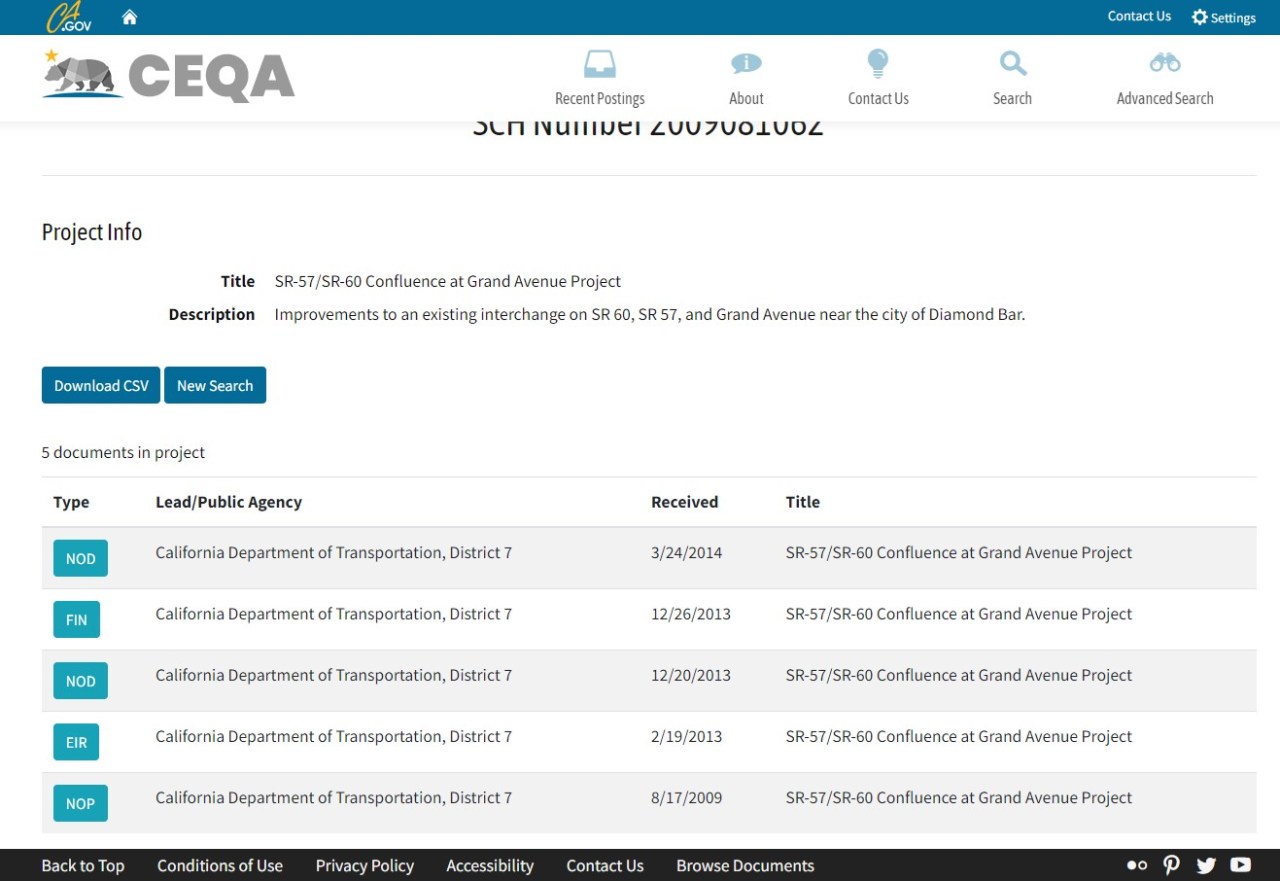Open the YouTube icon in the footer

tap(1239, 865)
